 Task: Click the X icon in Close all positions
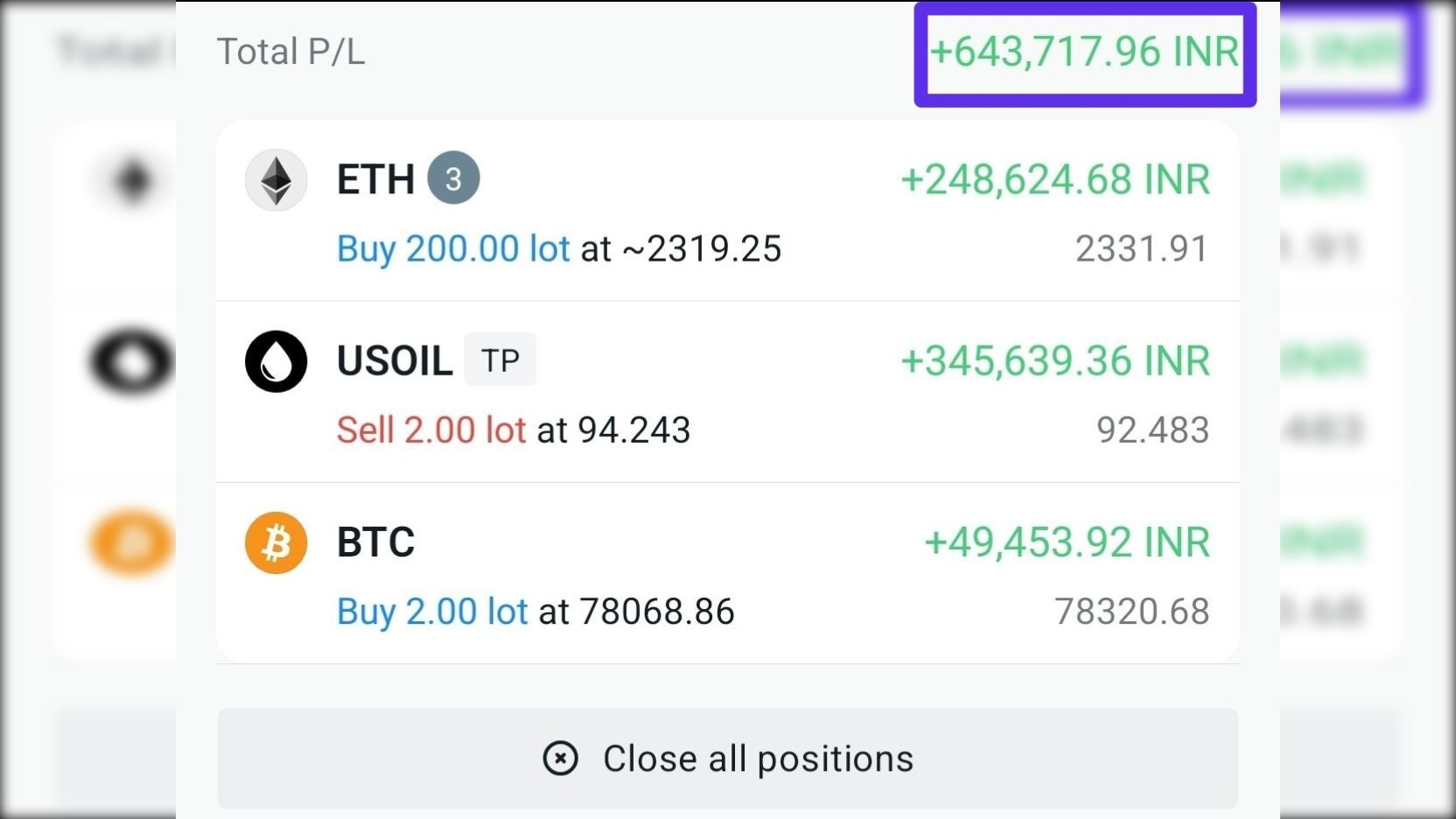pyautogui.click(x=560, y=758)
